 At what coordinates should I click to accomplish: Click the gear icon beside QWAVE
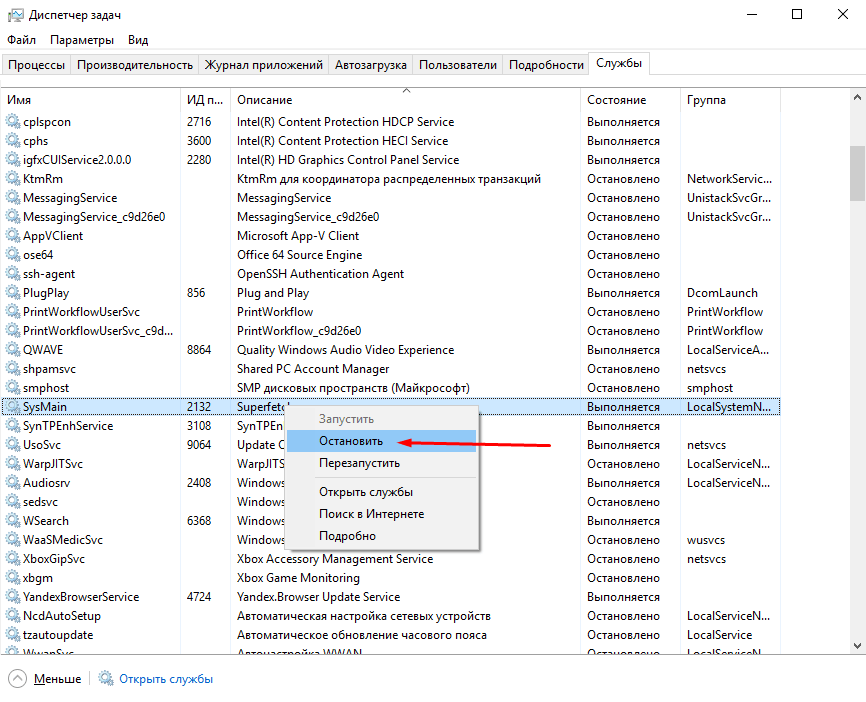[12, 349]
